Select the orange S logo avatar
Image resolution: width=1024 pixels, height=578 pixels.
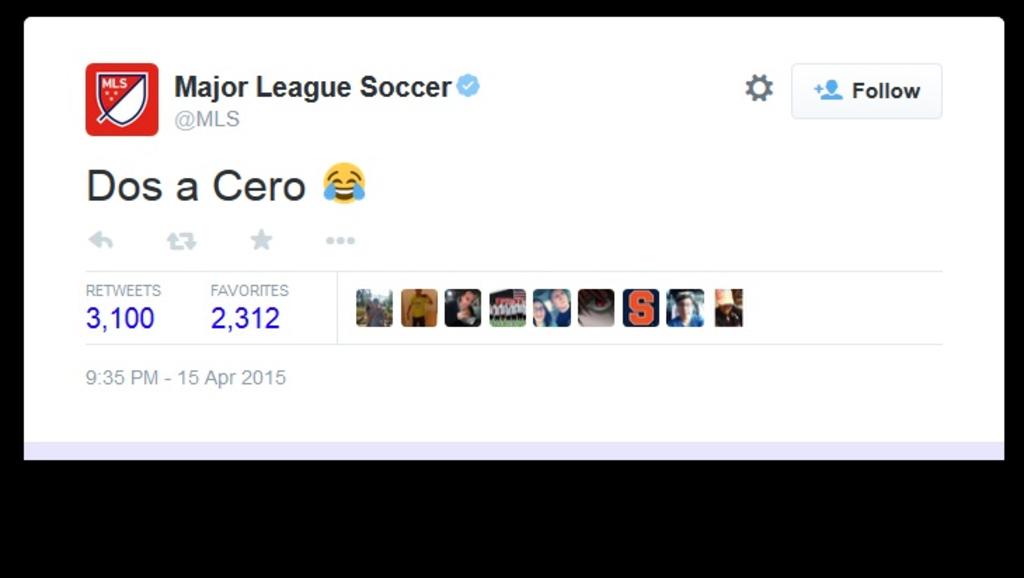(x=641, y=308)
